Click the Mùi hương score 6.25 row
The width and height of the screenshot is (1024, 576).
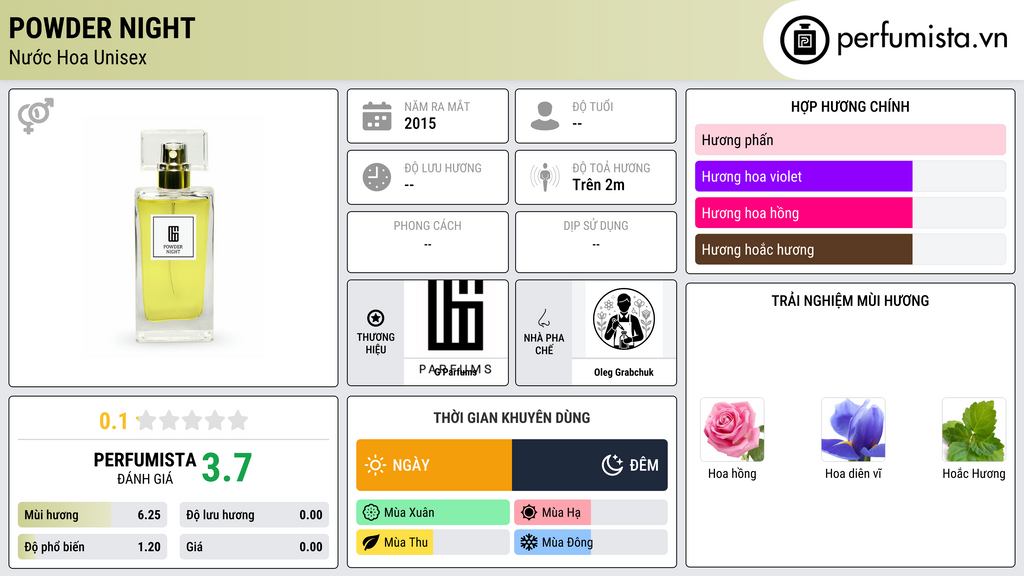[93, 515]
